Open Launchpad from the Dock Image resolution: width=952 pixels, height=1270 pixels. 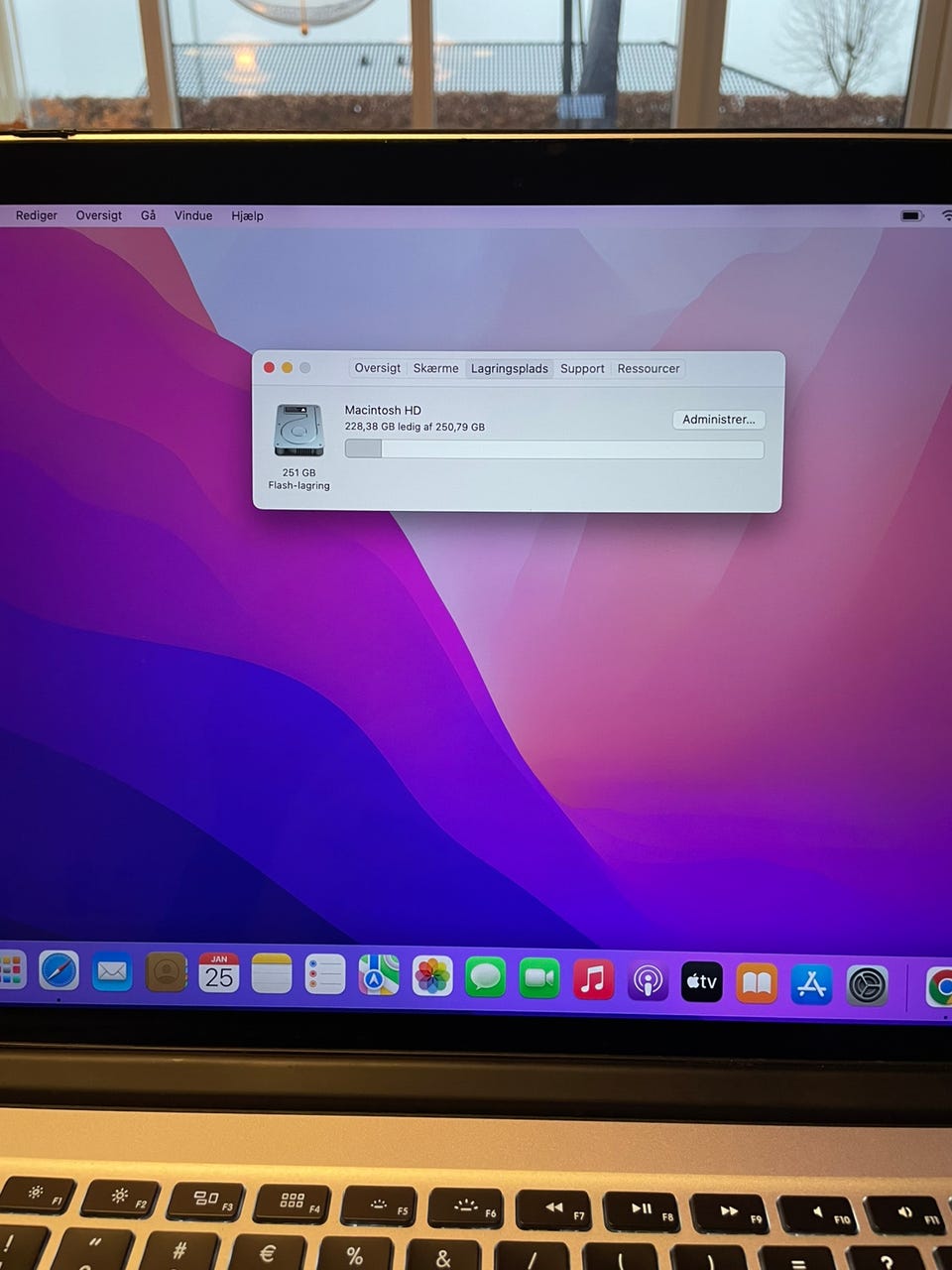(x=12, y=969)
